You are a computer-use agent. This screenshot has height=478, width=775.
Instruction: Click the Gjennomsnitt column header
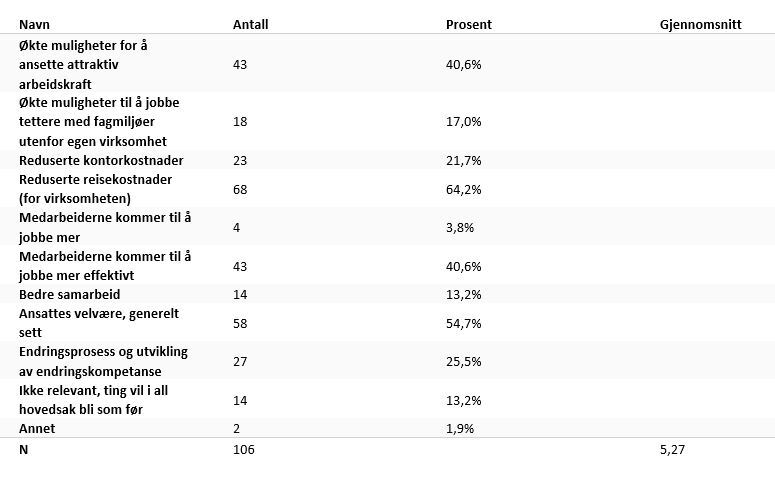click(x=701, y=25)
